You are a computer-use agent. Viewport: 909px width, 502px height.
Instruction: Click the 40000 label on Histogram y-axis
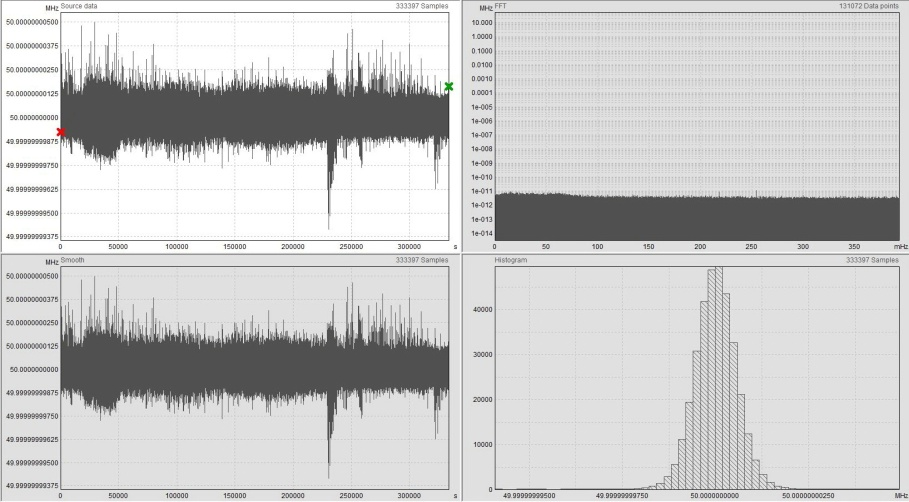482,310
